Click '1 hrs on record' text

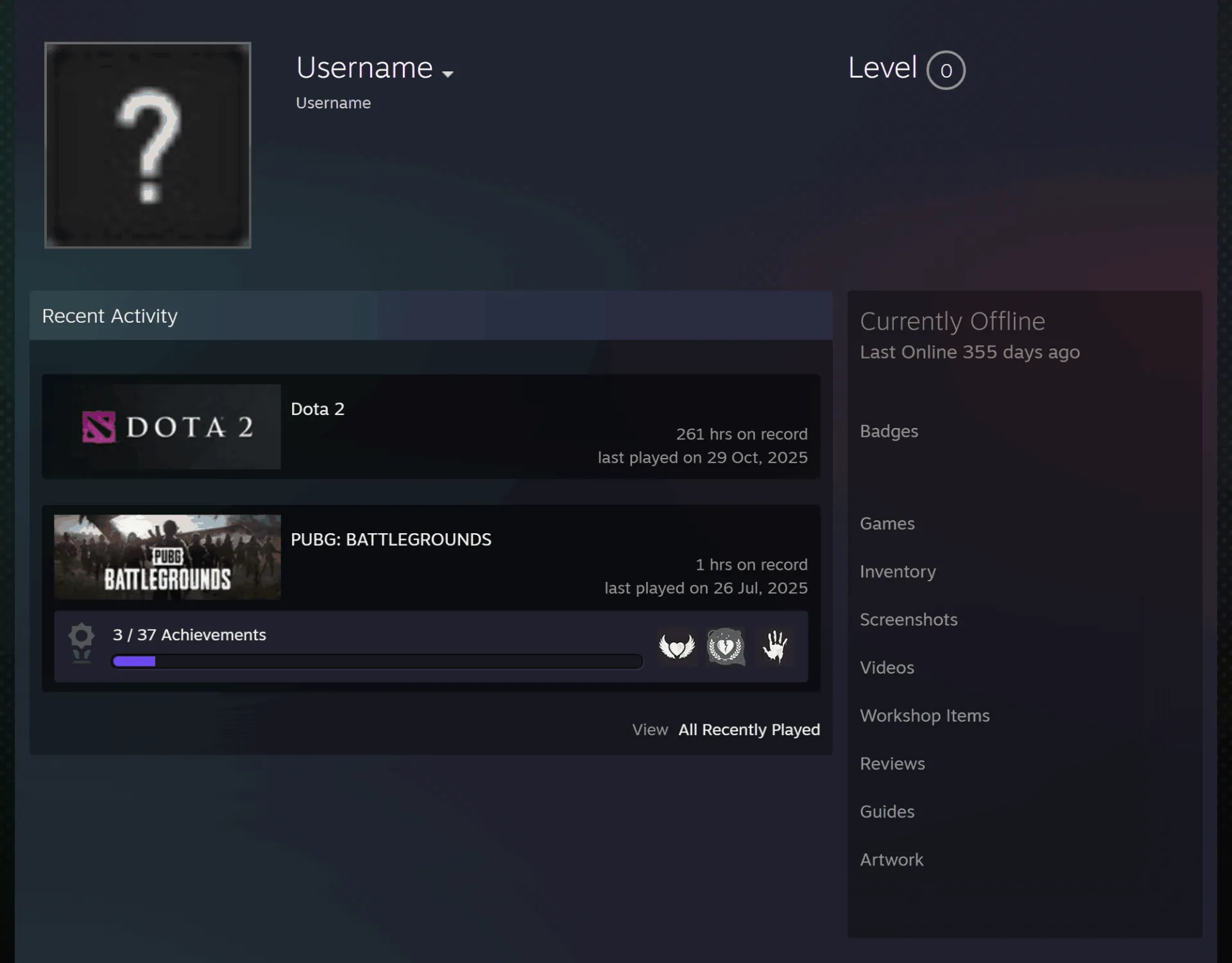(751, 565)
